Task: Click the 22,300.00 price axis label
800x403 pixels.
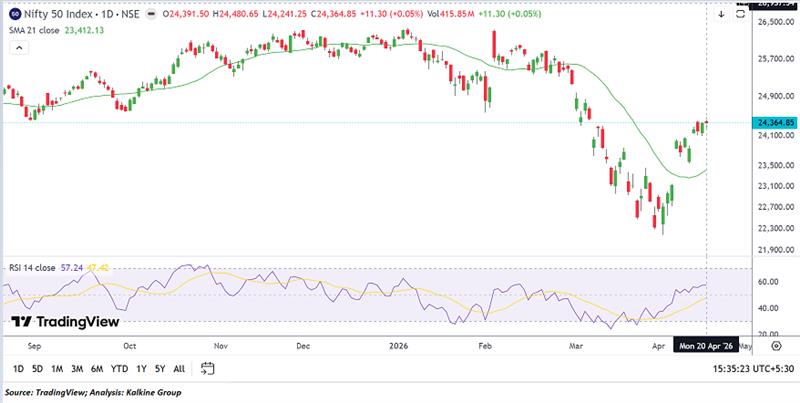Action: coord(775,228)
